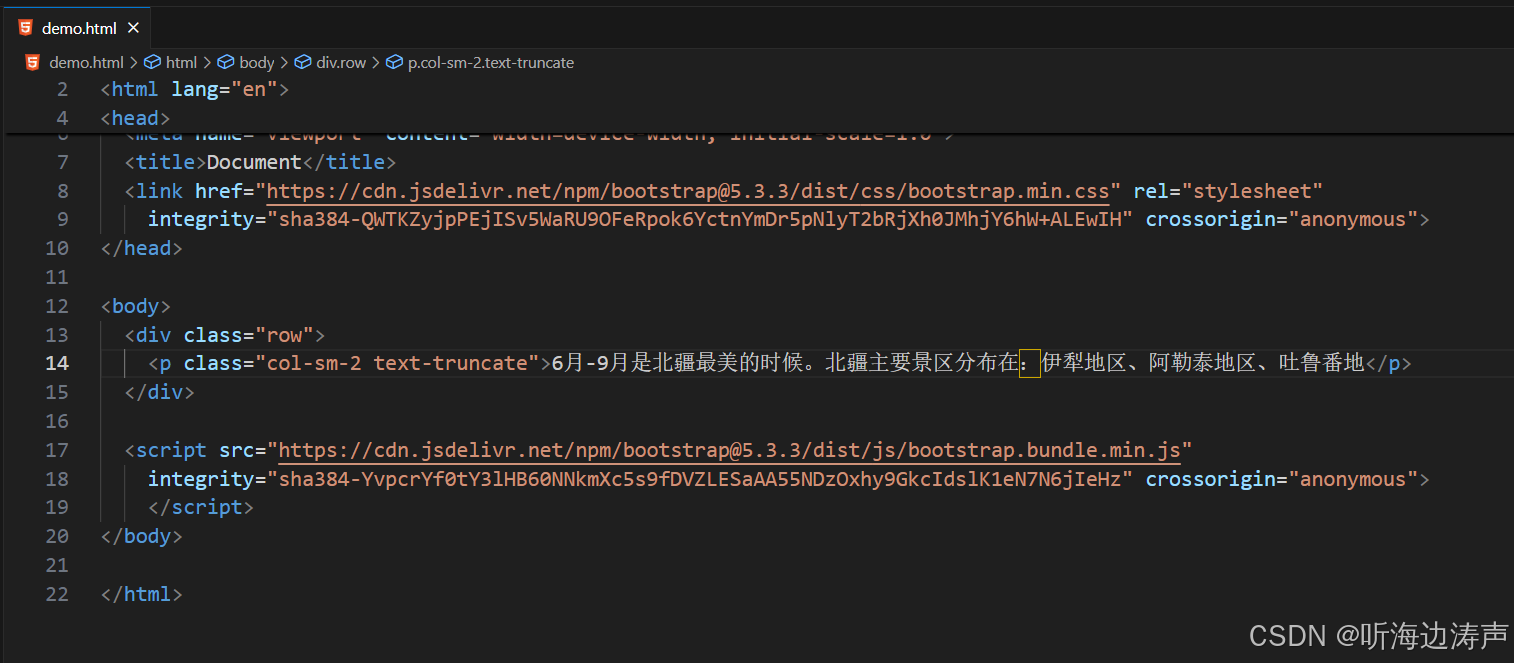Click line number 14 in the gutter
This screenshot has width=1514, height=663.
57,362
